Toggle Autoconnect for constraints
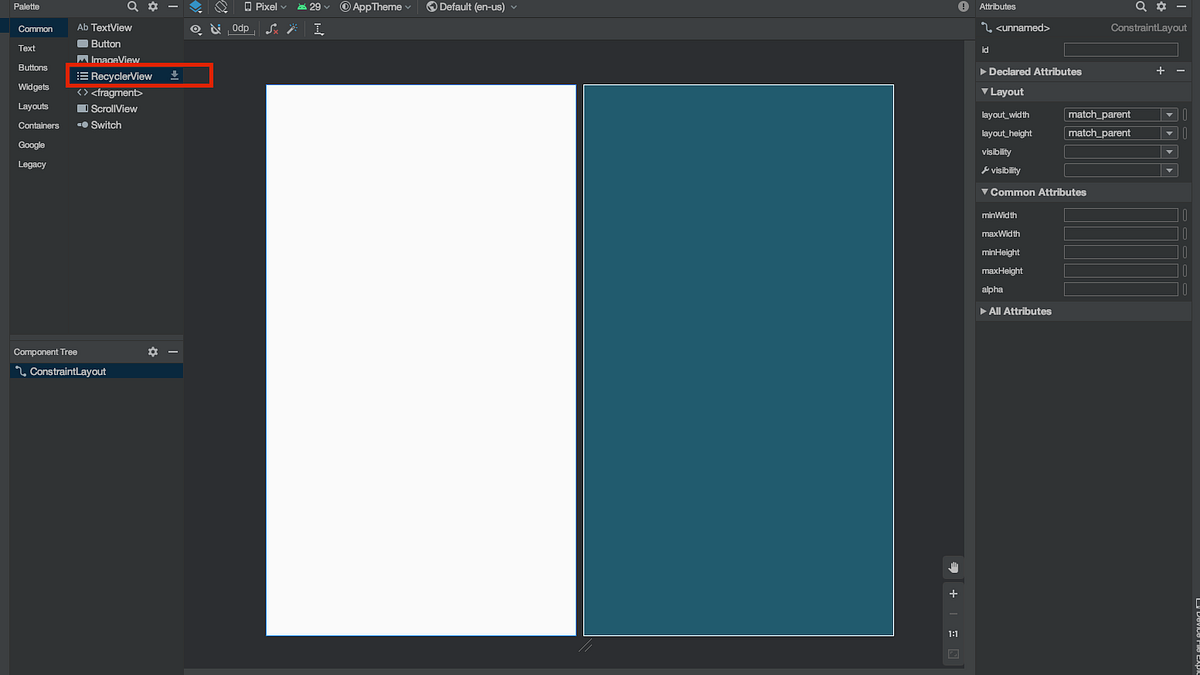The width and height of the screenshot is (1200, 675). [x=216, y=29]
